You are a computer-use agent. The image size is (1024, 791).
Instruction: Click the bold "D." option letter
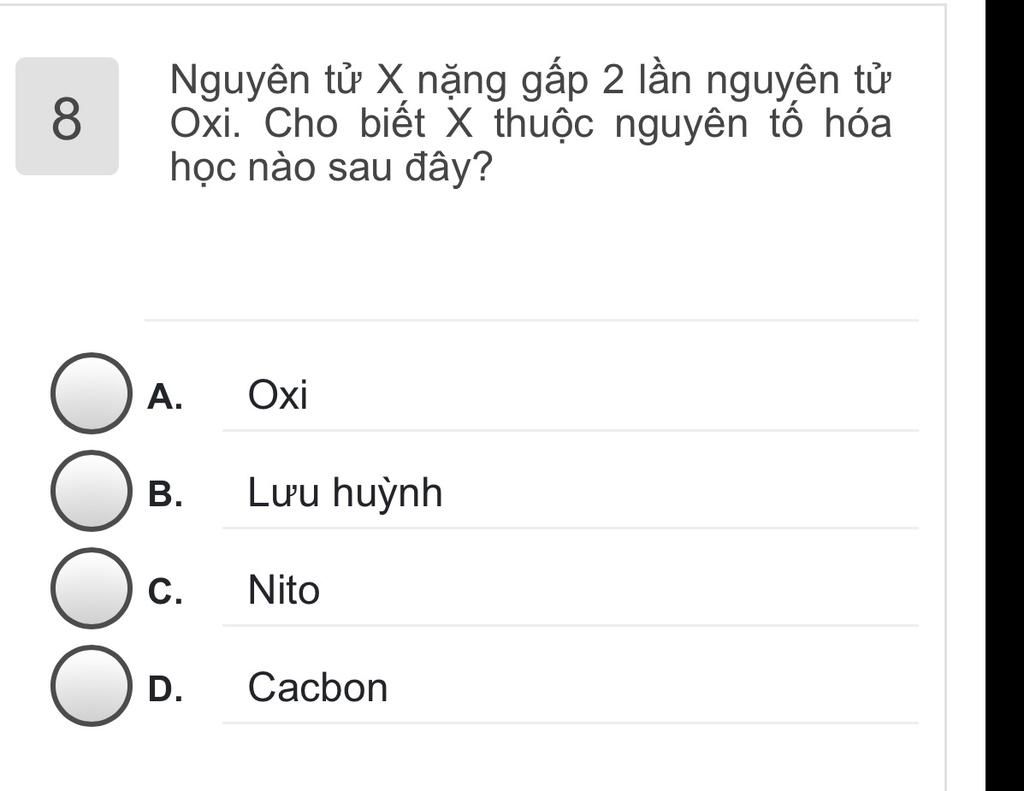(x=165, y=689)
